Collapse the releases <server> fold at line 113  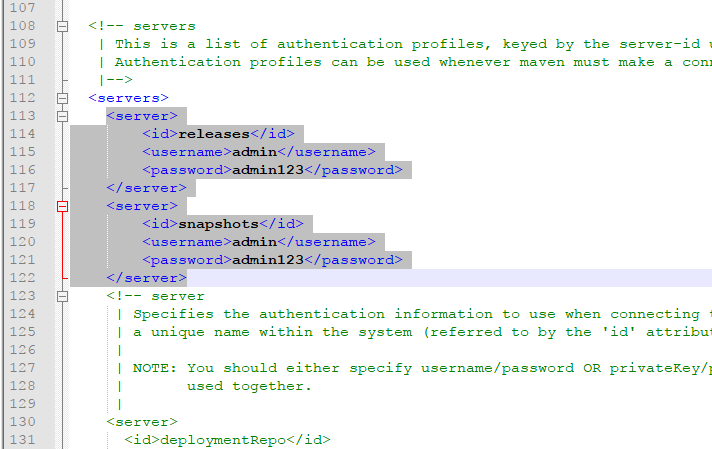[63, 116]
